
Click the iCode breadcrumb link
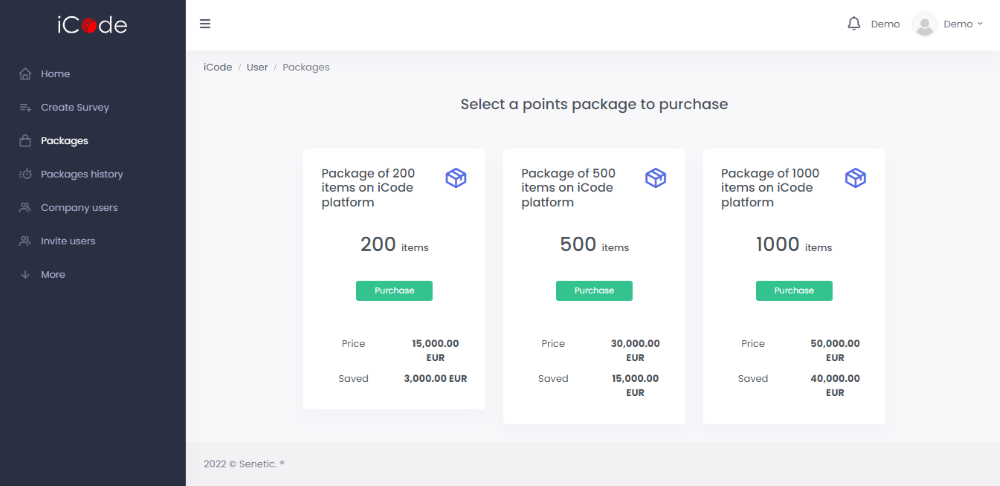coord(217,67)
